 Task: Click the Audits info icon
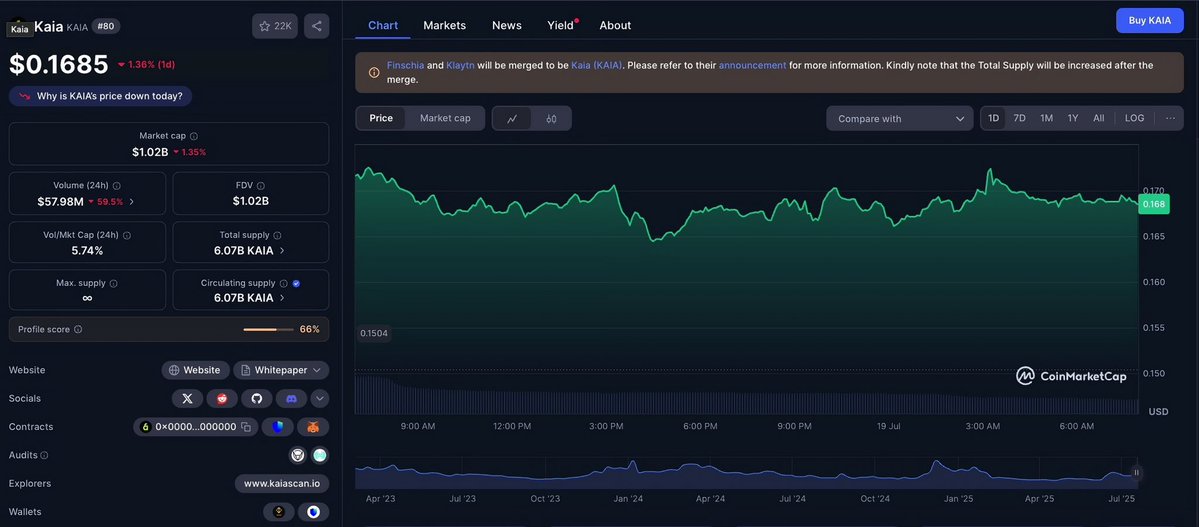[x=44, y=455]
